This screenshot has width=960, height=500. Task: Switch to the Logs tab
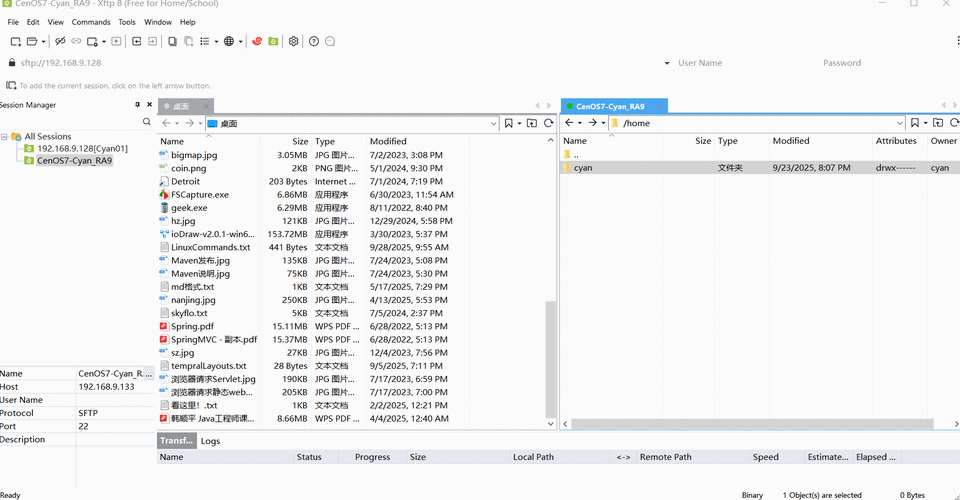(210, 441)
